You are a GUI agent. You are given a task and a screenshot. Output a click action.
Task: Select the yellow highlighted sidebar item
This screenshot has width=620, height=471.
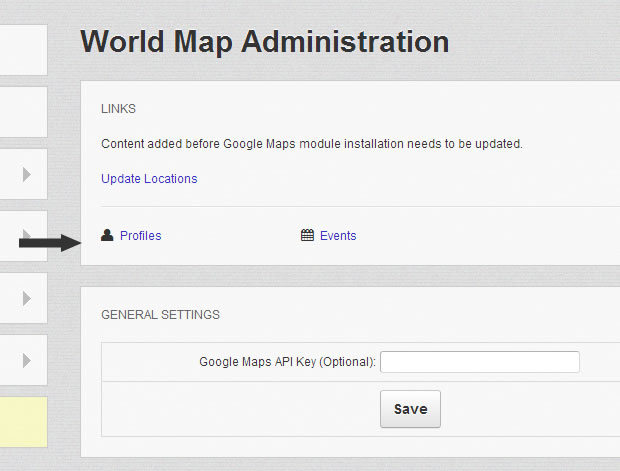(23, 421)
